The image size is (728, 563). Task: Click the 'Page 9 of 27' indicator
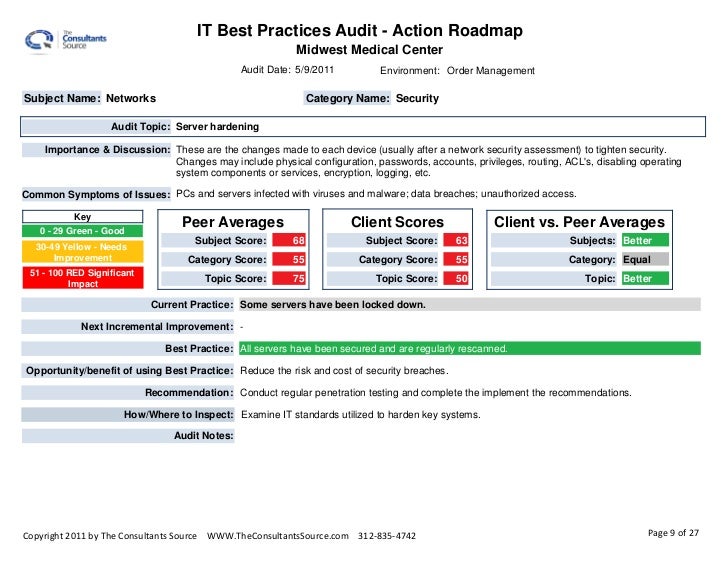point(673,533)
